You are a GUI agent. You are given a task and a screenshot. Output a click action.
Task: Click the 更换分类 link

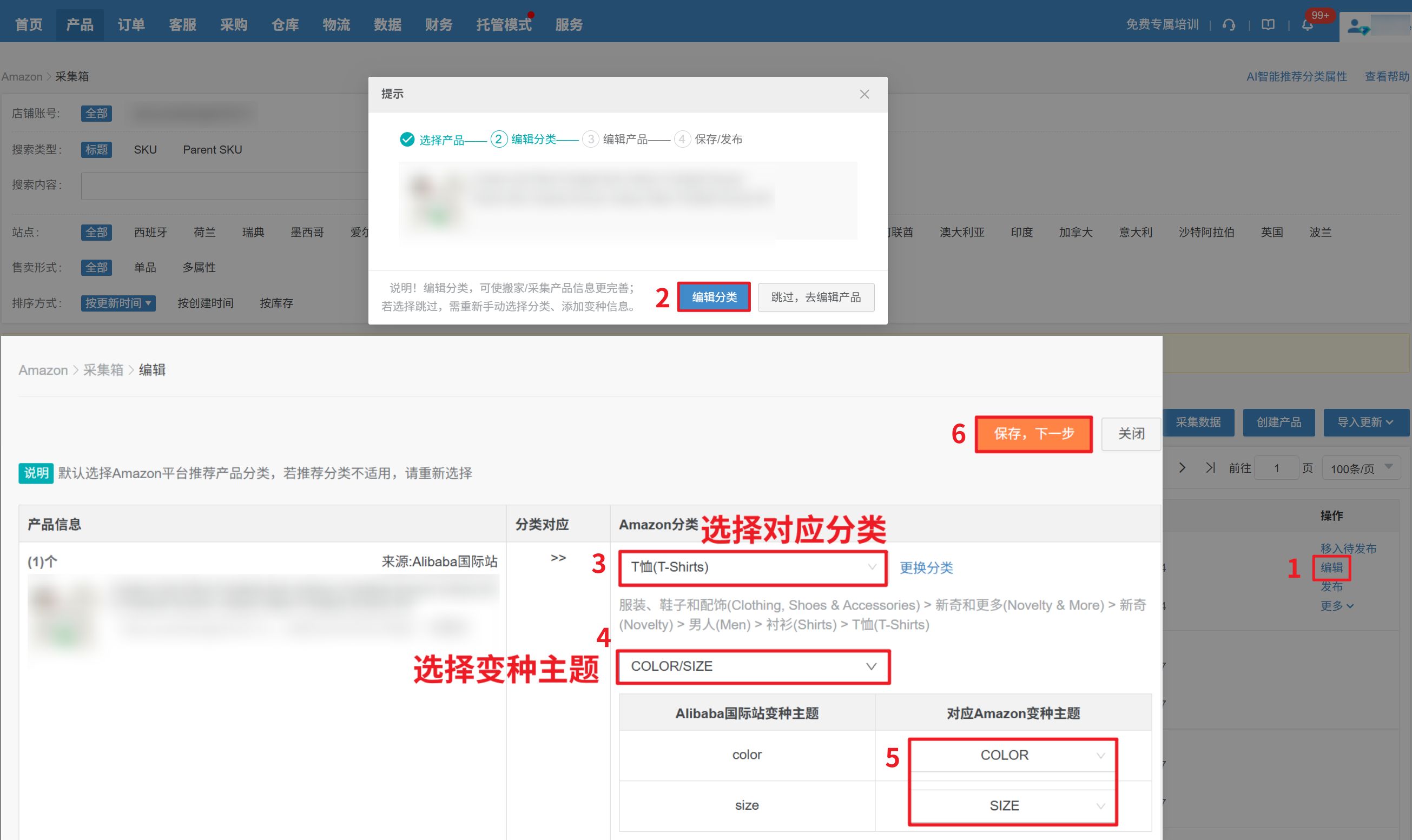[926, 568]
